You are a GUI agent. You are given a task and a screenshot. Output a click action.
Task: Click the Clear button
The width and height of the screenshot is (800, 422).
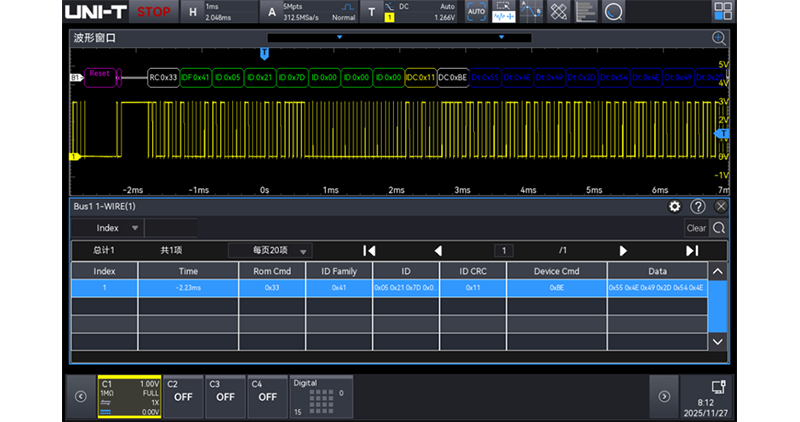[696, 228]
